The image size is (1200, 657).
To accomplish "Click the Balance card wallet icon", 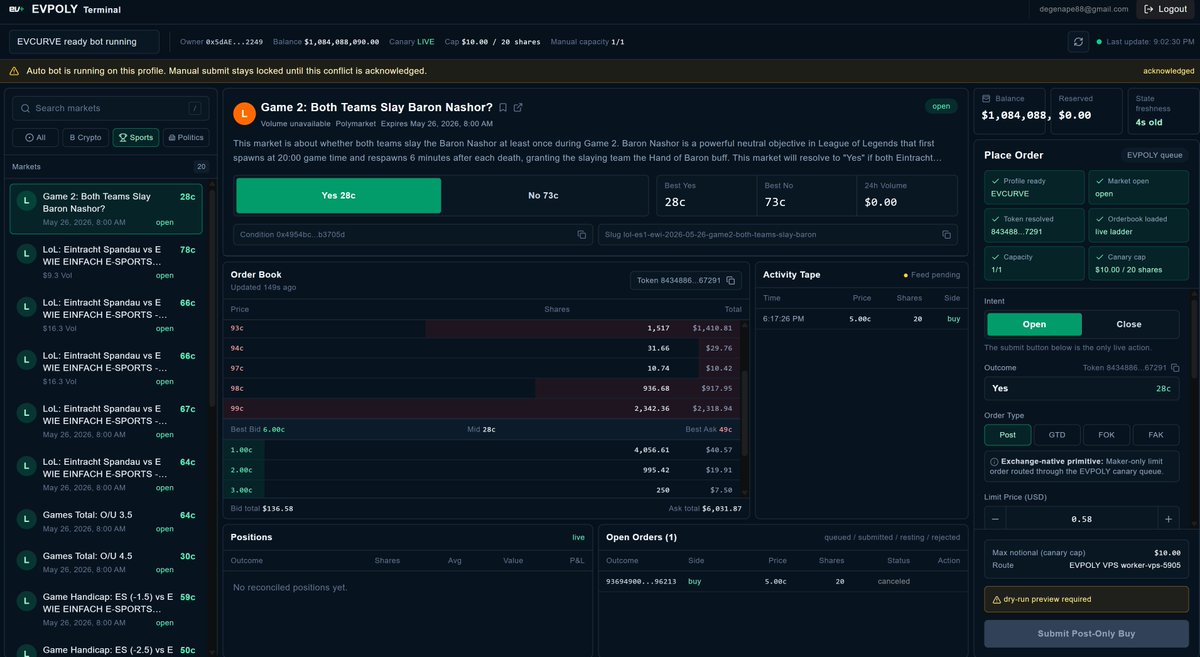I will point(986,99).
